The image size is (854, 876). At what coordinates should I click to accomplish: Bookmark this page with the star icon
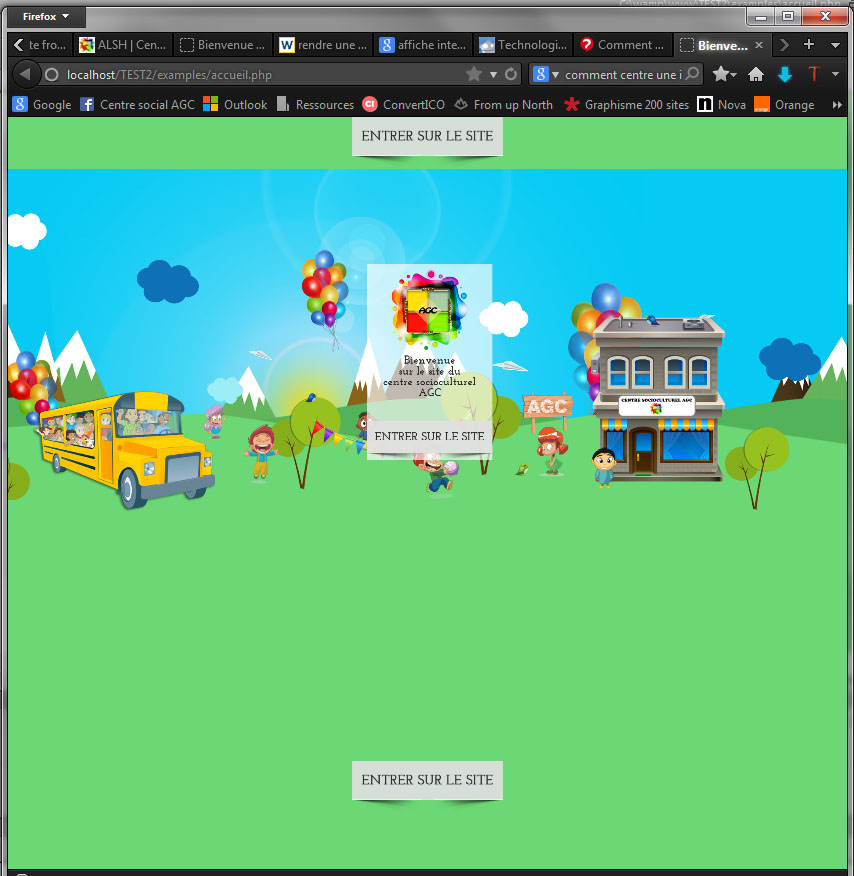[x=474, y=75]
